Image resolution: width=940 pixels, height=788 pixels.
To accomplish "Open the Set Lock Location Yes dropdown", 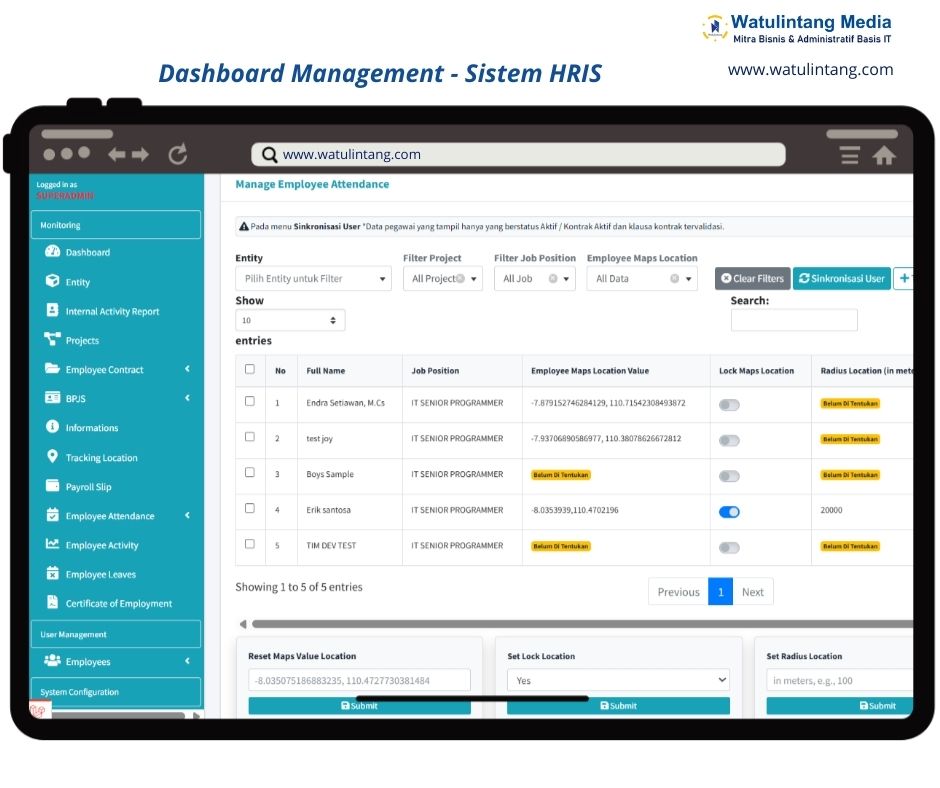I will [x=619, y=680].
